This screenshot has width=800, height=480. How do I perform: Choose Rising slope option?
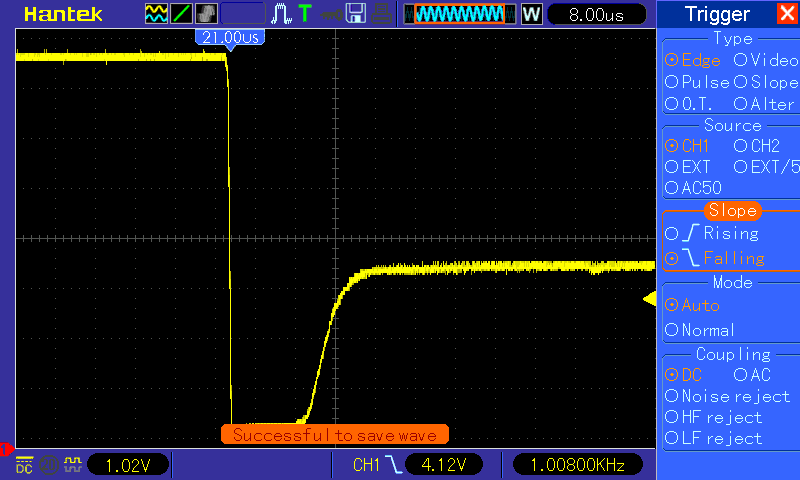coord(712,234)
